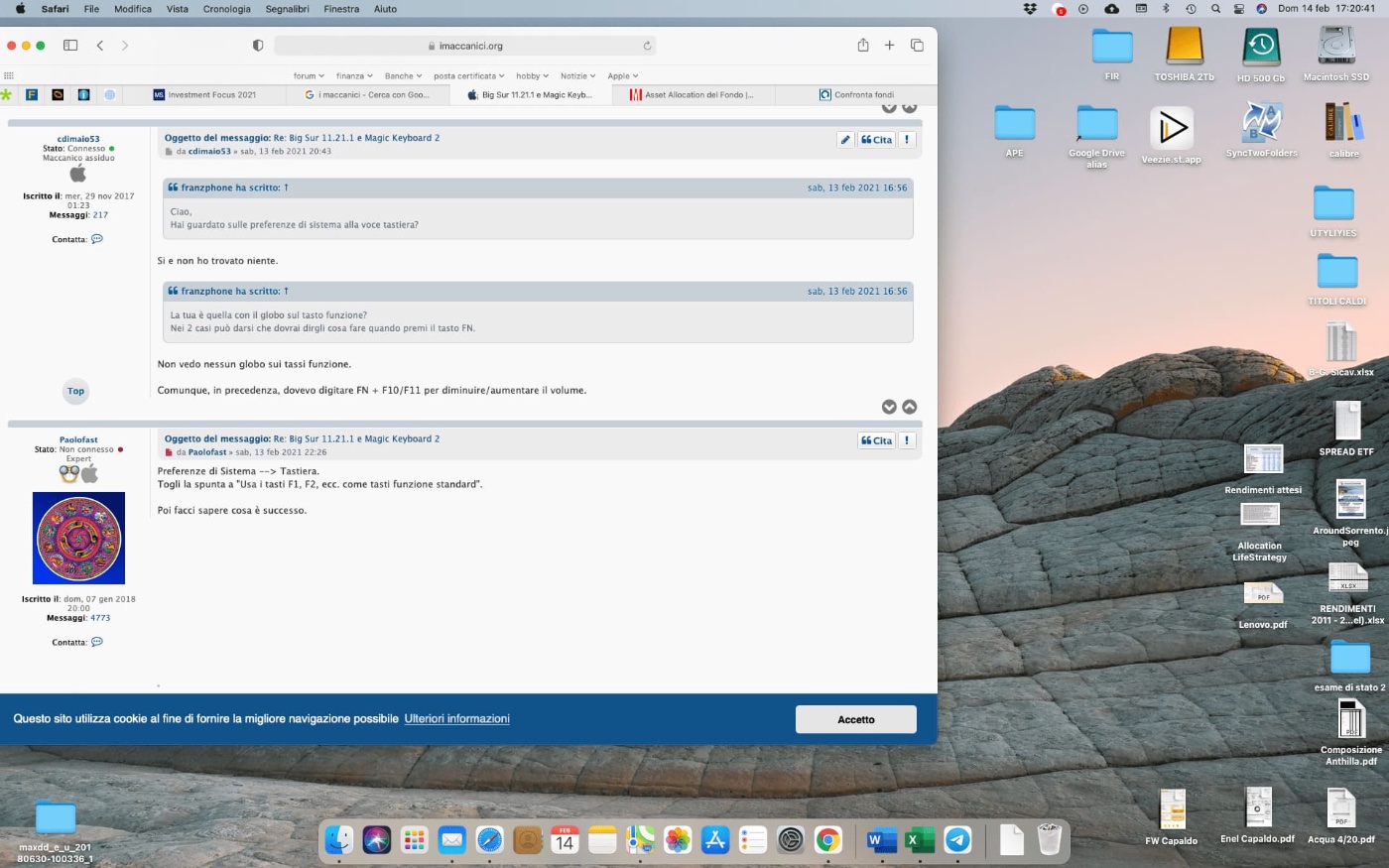Image resolution: width=1389 pixels, height=868 pixels.
Task: Open the Finestra menu
Action: pyautogui.click(x=341, y=9)
